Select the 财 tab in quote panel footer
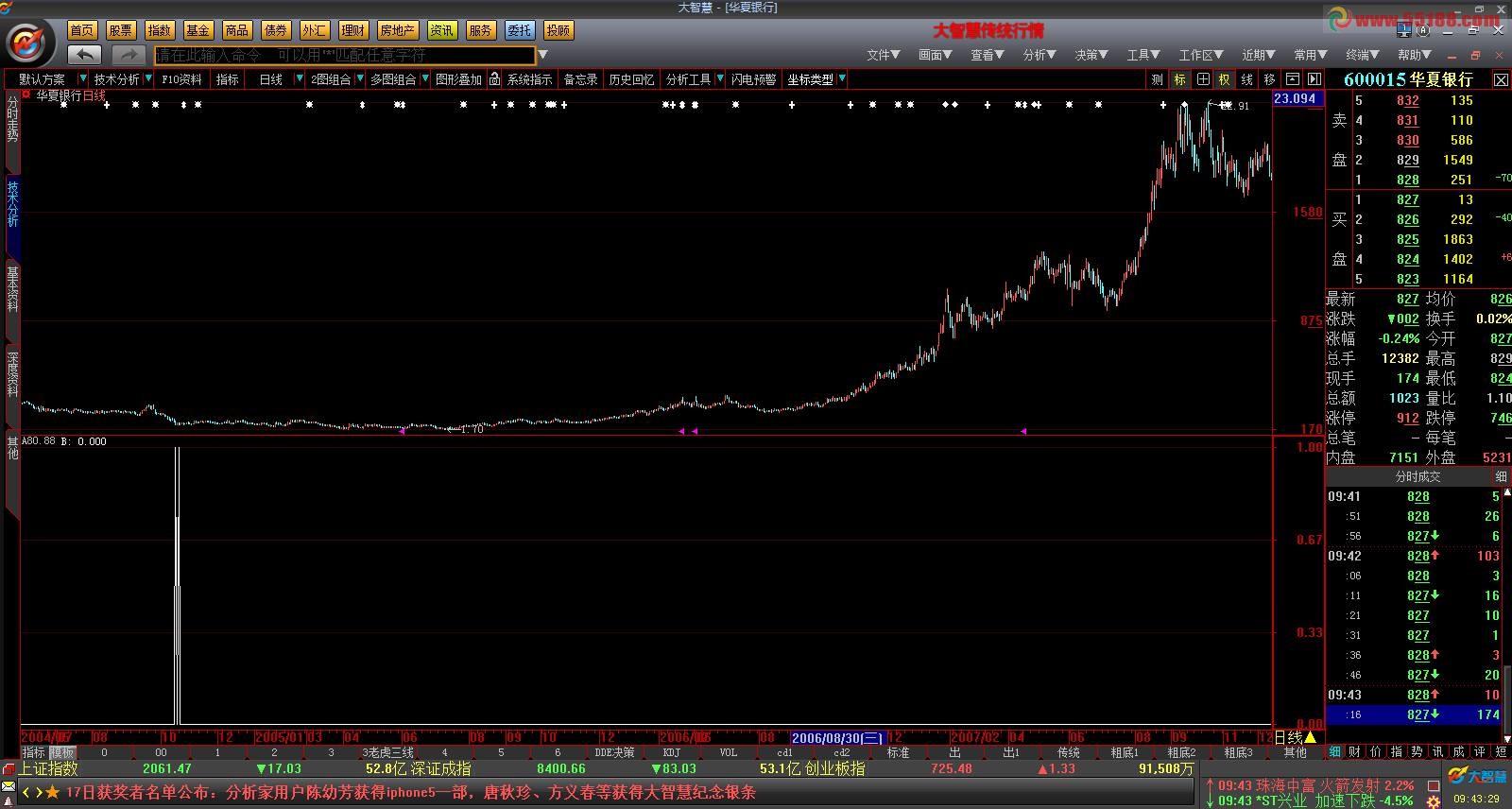This screenshot has height=809, width=1512. click(1355, 752)
